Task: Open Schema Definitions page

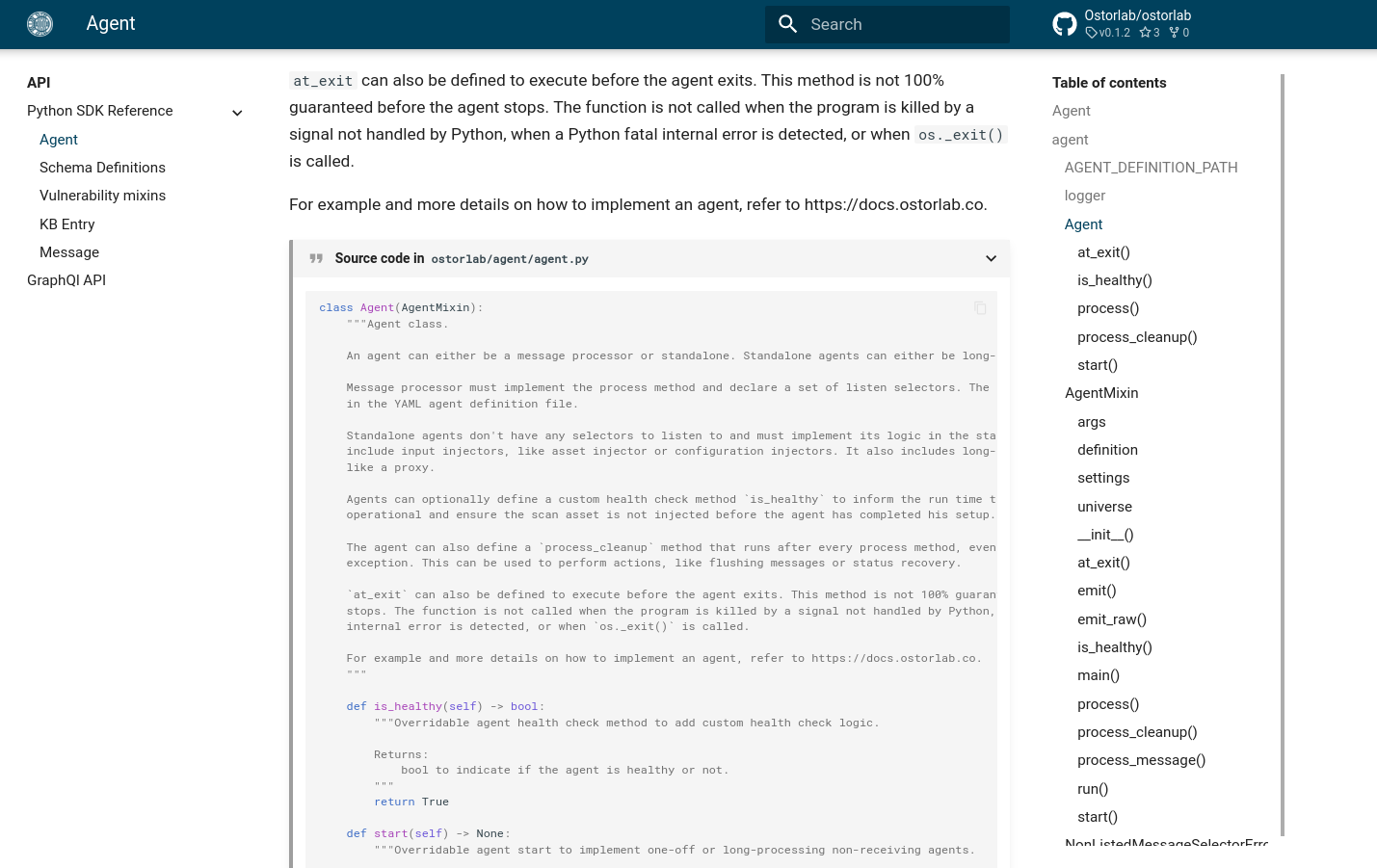Action: point(102,168)
